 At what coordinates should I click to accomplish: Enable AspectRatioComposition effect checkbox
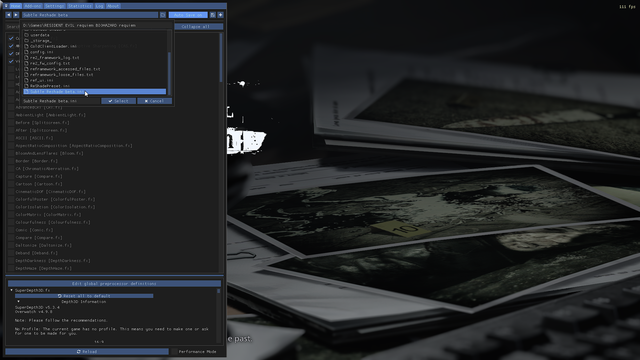(11, 146)
